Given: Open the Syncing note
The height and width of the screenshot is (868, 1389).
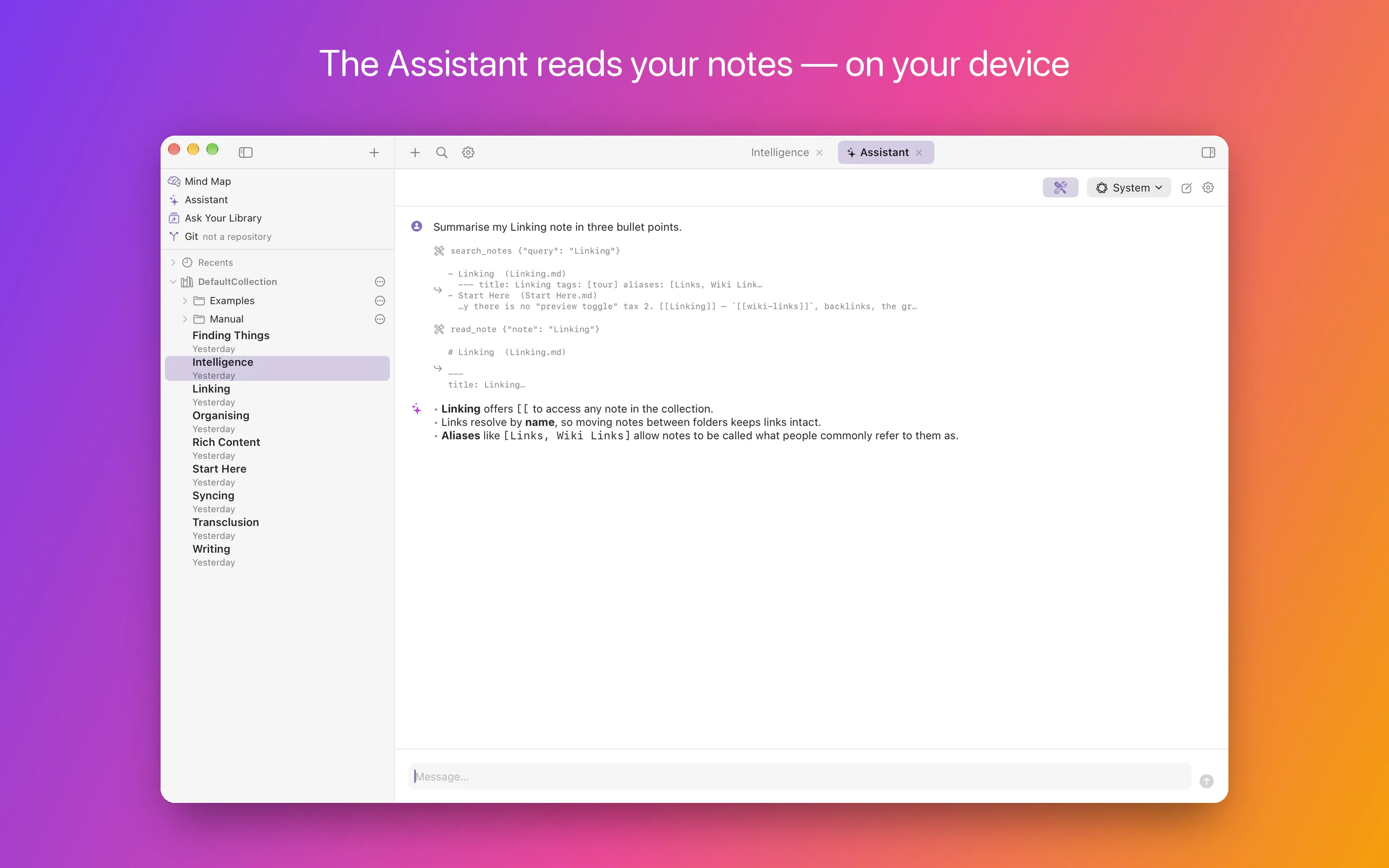Looking at the screenshot, I should 277,502.
